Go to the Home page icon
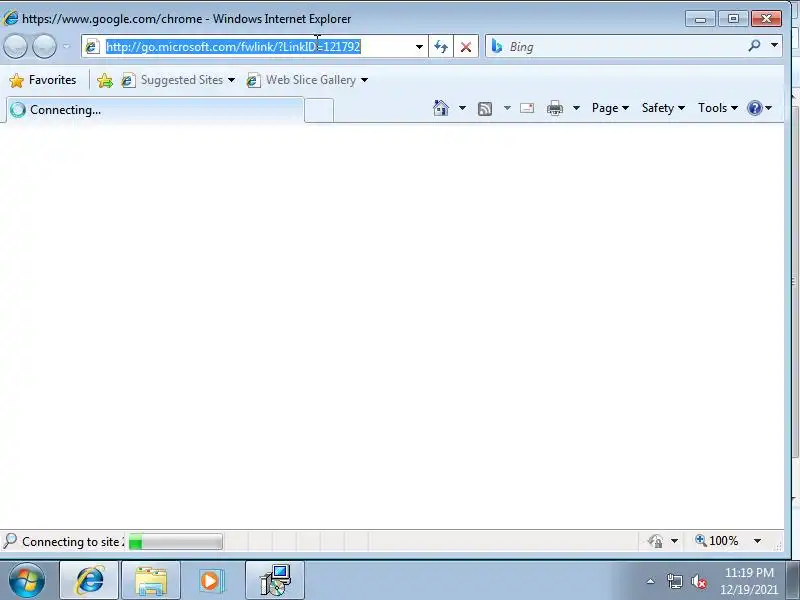 (x=441, y=108)
